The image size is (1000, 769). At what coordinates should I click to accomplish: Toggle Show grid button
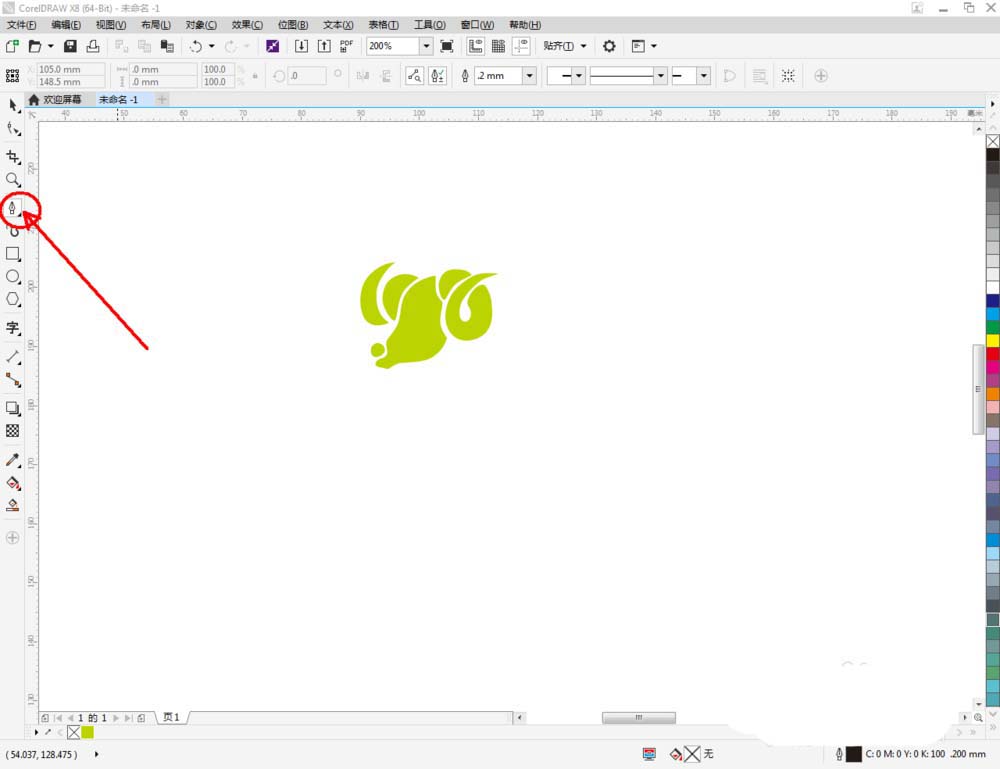tap(499, 46)
